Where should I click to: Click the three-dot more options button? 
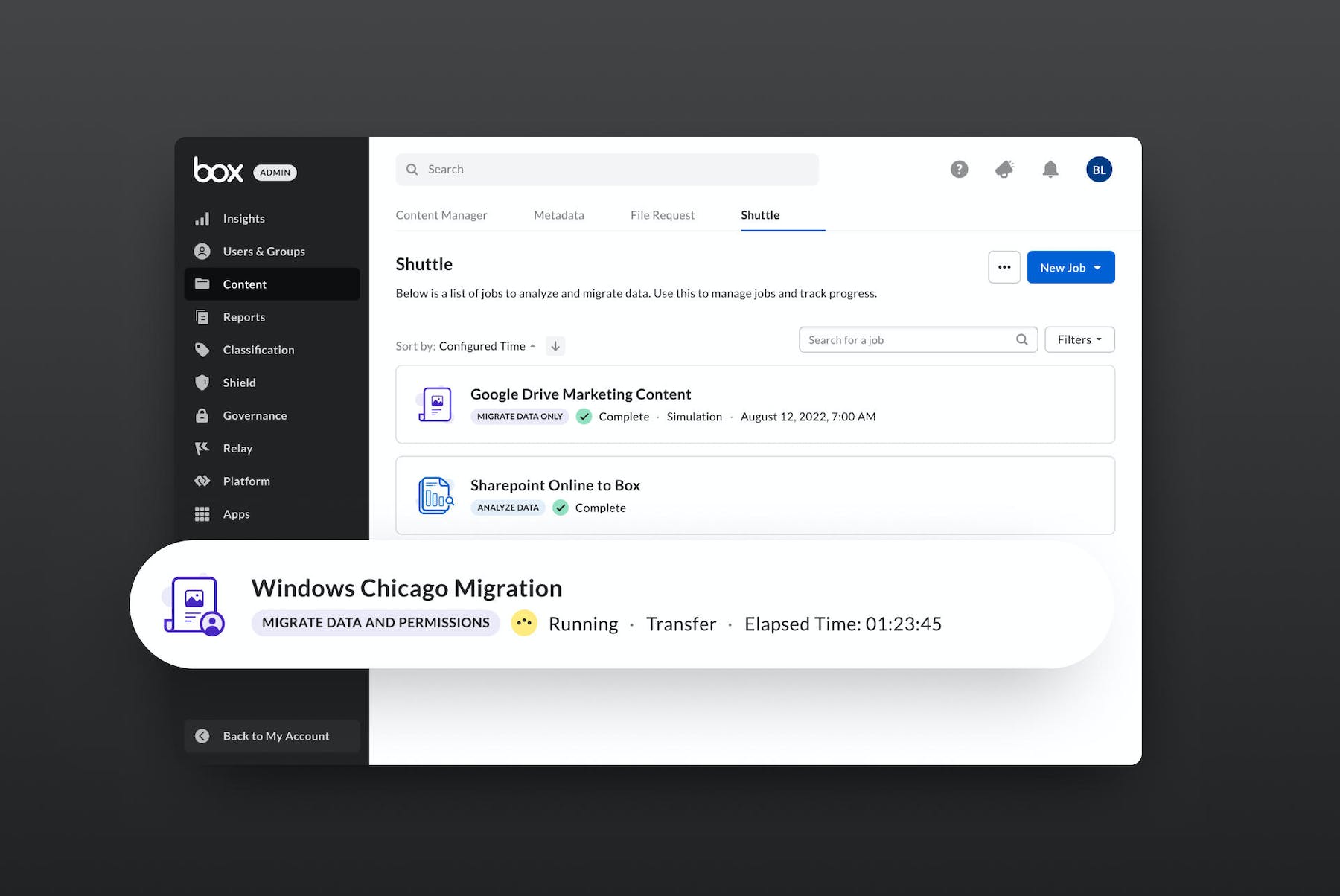[1004, 268]
